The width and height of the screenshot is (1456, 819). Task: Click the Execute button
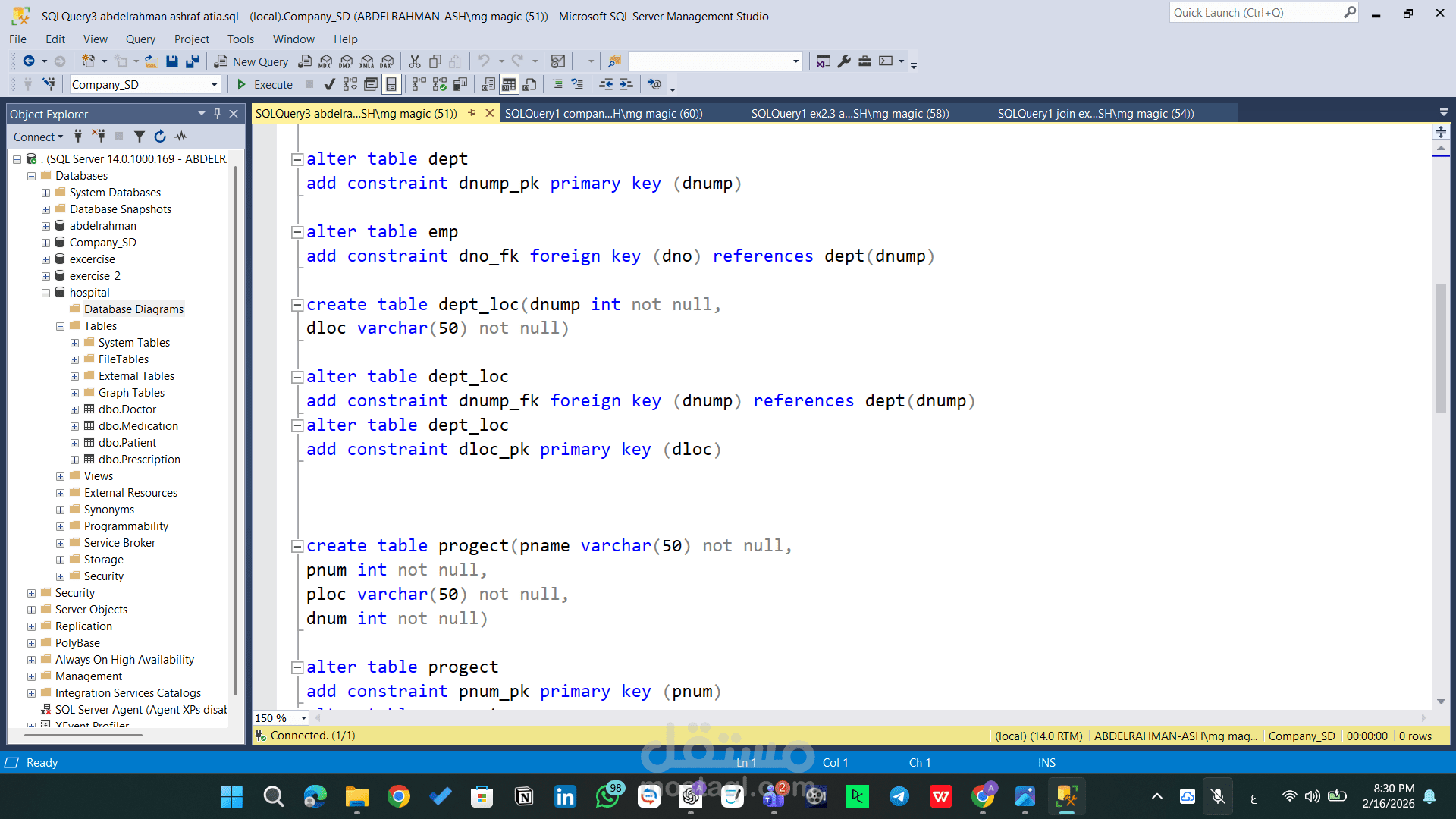point(265,84)
